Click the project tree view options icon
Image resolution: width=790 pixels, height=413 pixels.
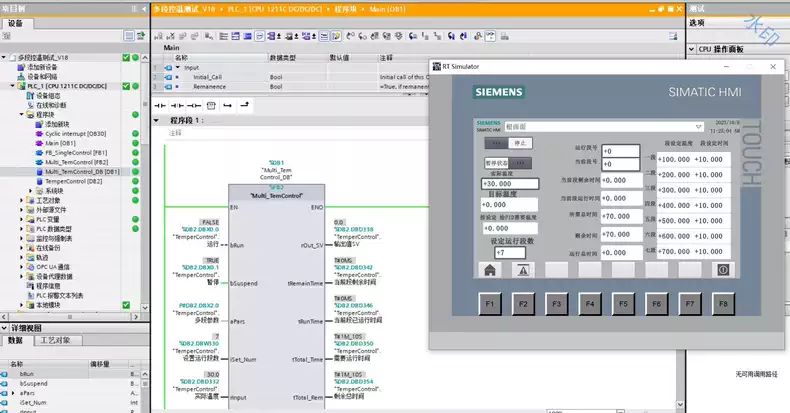[129, 36]
